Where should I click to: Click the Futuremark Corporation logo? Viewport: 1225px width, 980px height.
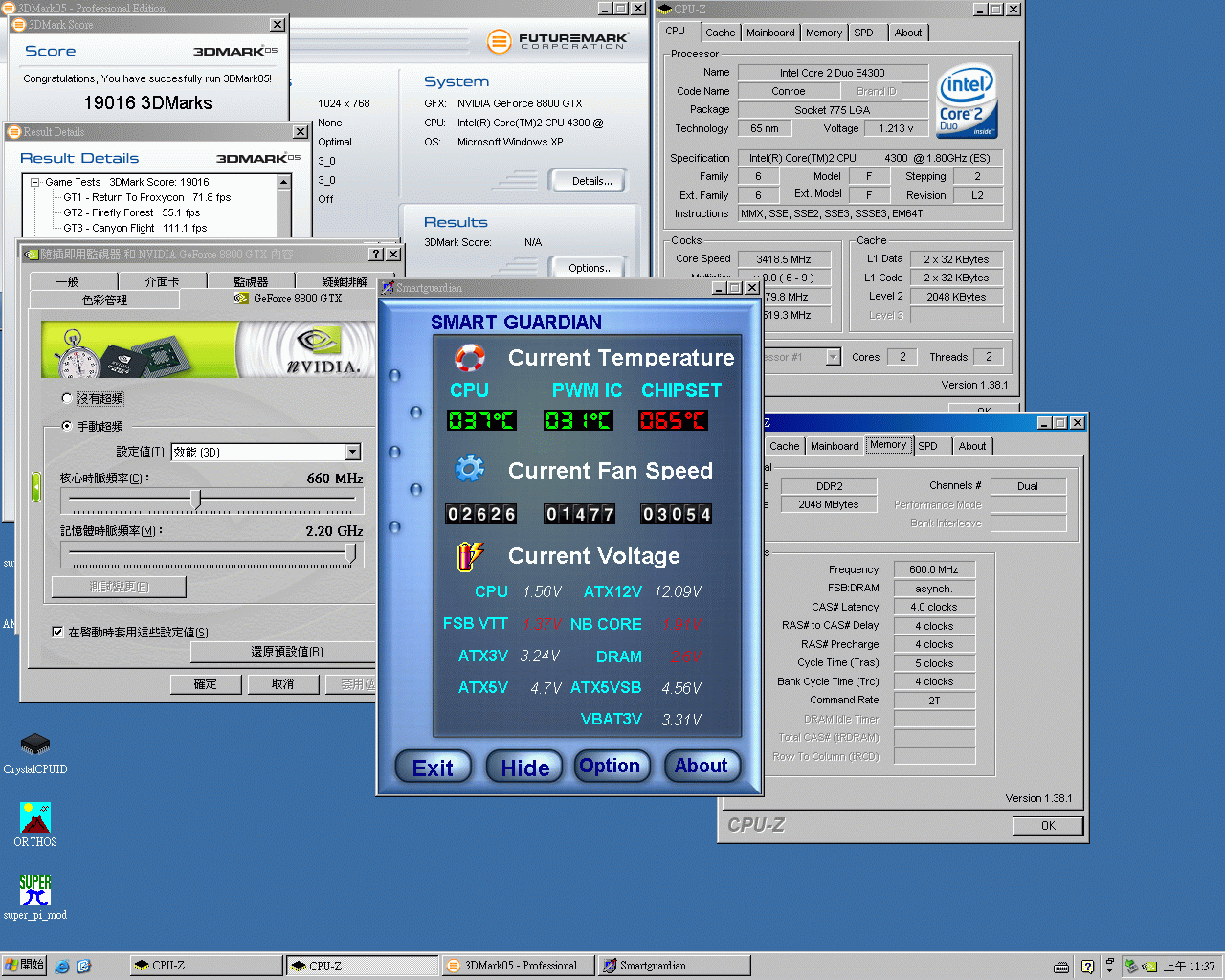click(x=558, y=41)
